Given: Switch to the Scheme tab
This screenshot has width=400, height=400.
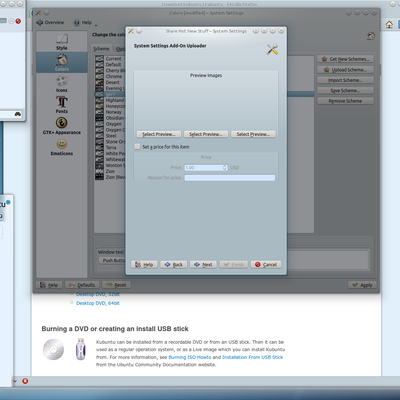Looking at the screenshot, I should click(x=101, y=49).
